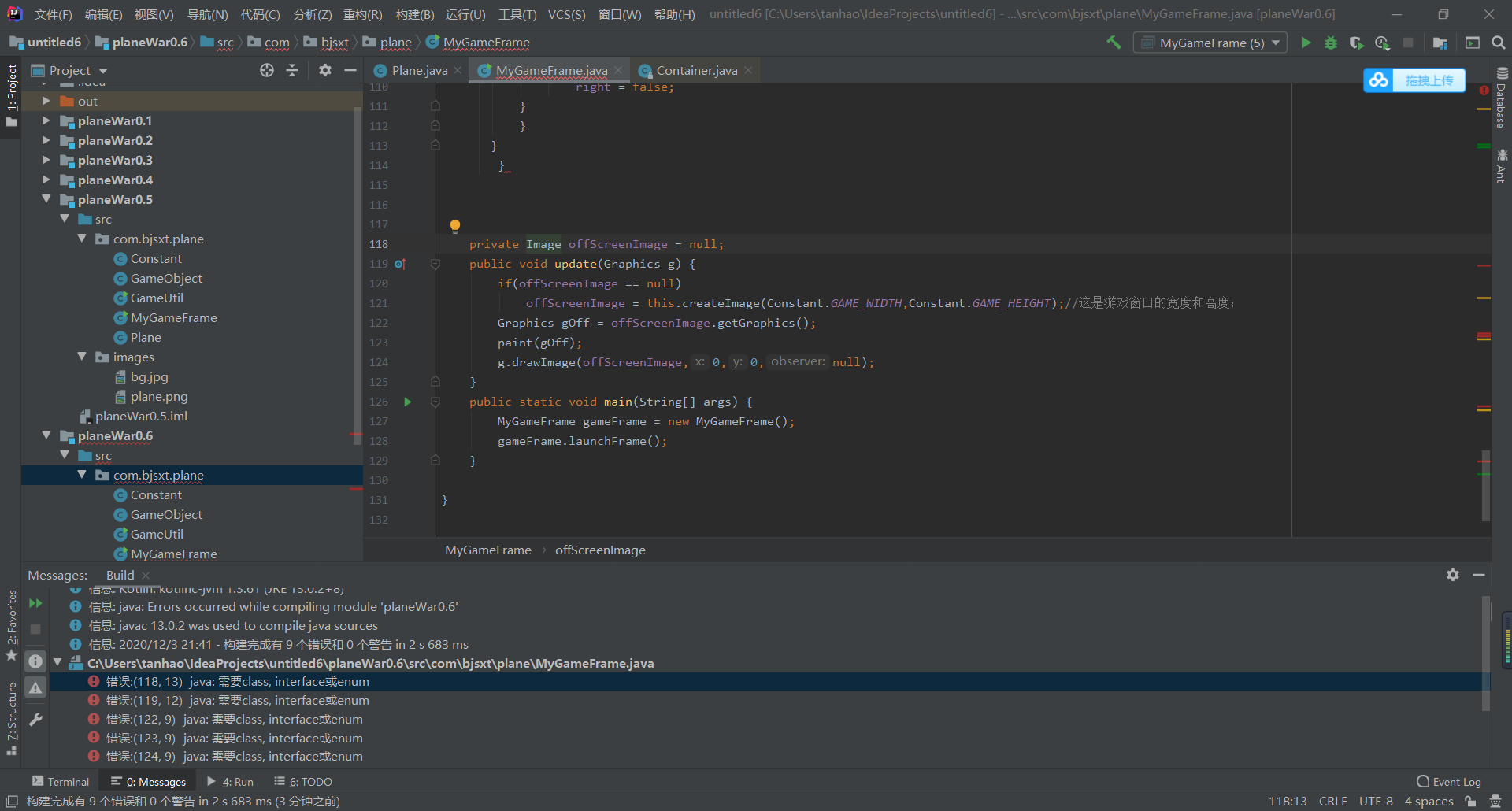Open 4: Run tool window
Image resolution: width=1512 pixels, height=811 pixels.
tap(230, 782)
